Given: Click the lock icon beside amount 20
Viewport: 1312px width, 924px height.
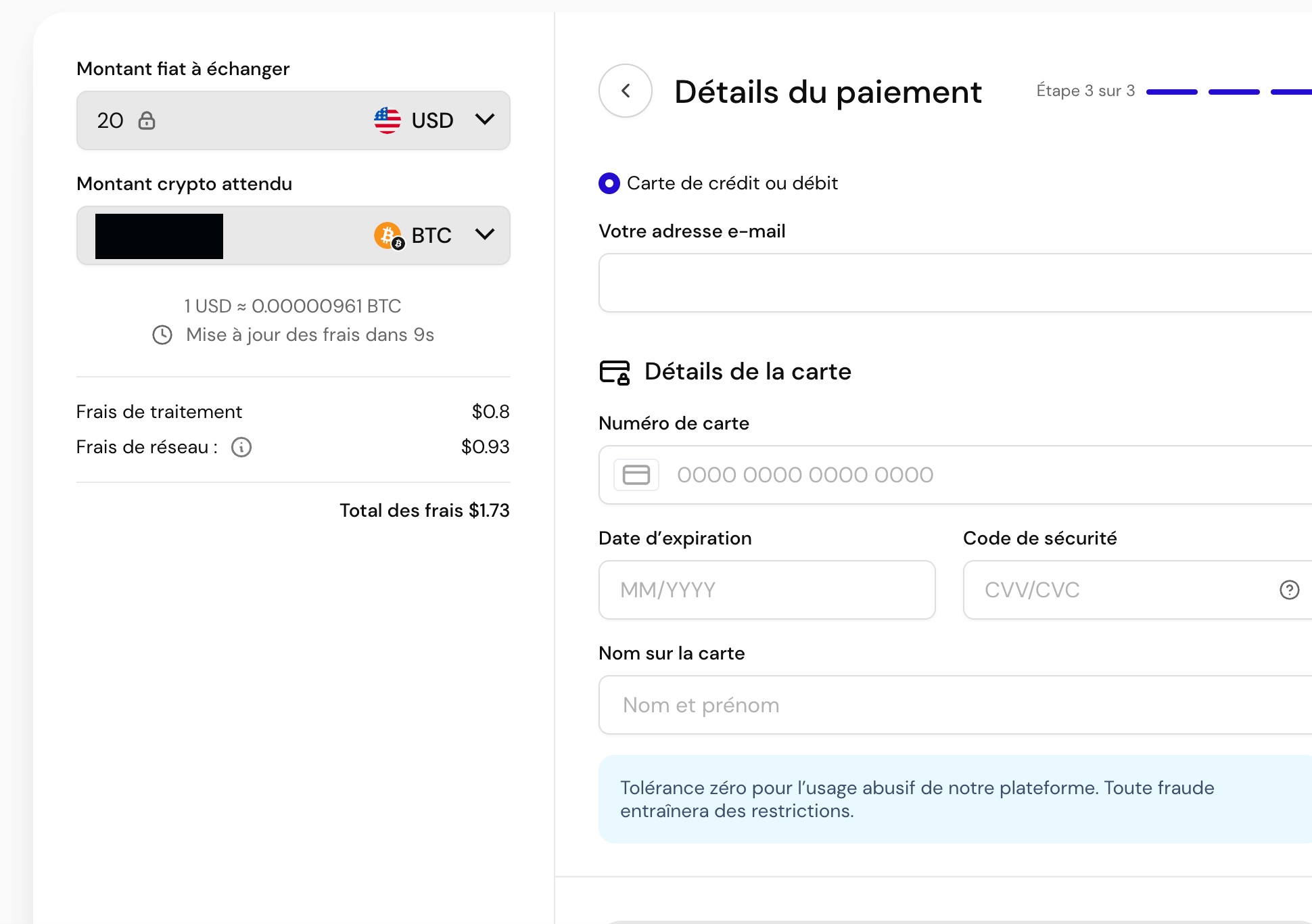Looking at the screenshot, I should click(147, 120).
